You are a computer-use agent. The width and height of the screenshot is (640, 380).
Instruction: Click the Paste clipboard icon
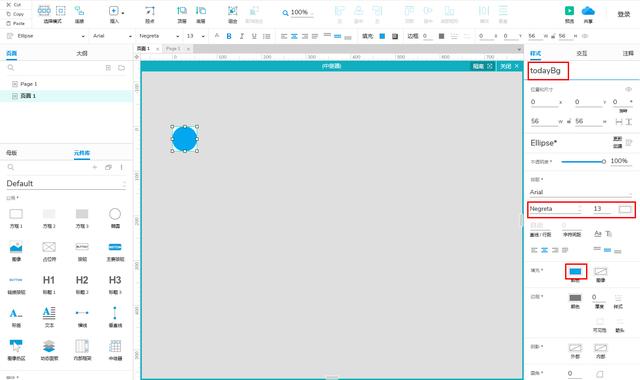pyautogui.click(x=9, y=23)
